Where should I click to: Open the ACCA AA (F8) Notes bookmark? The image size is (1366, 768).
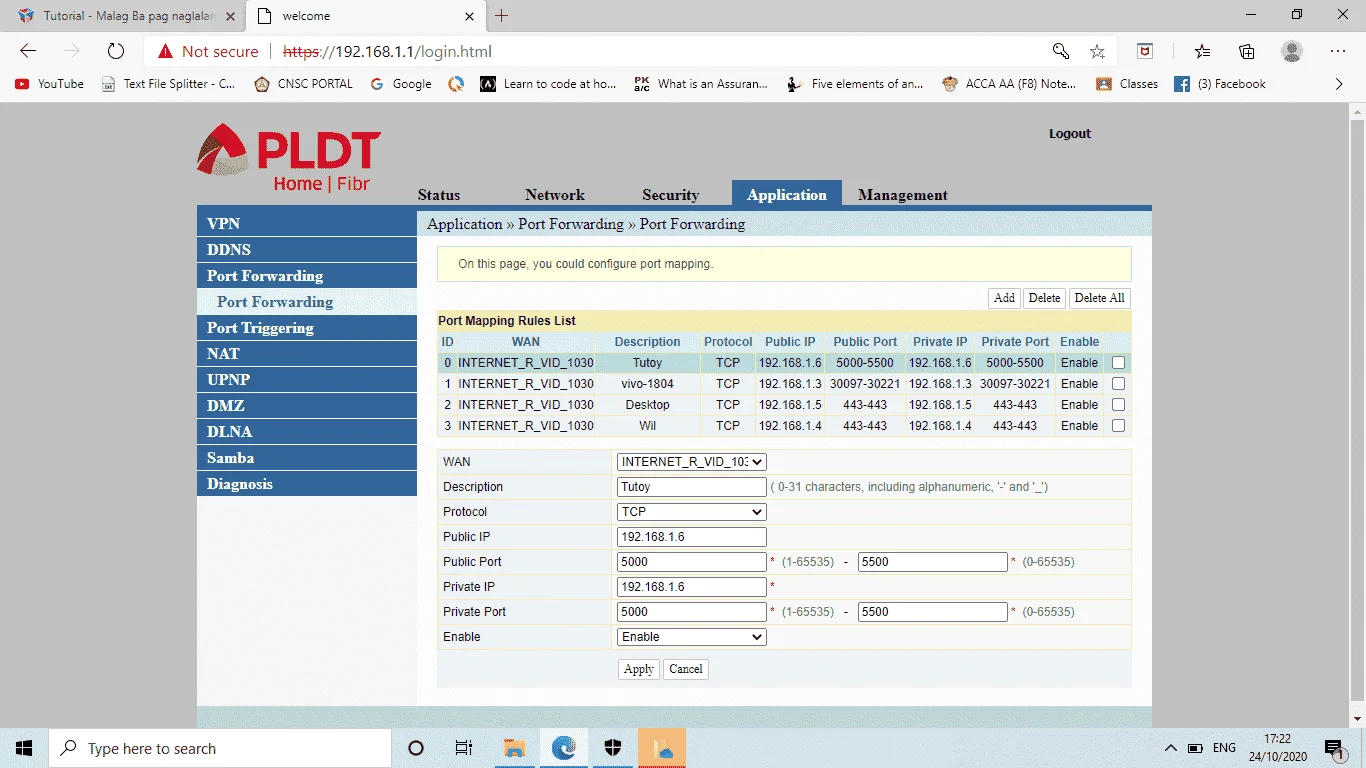click(x=1009, y=84)
